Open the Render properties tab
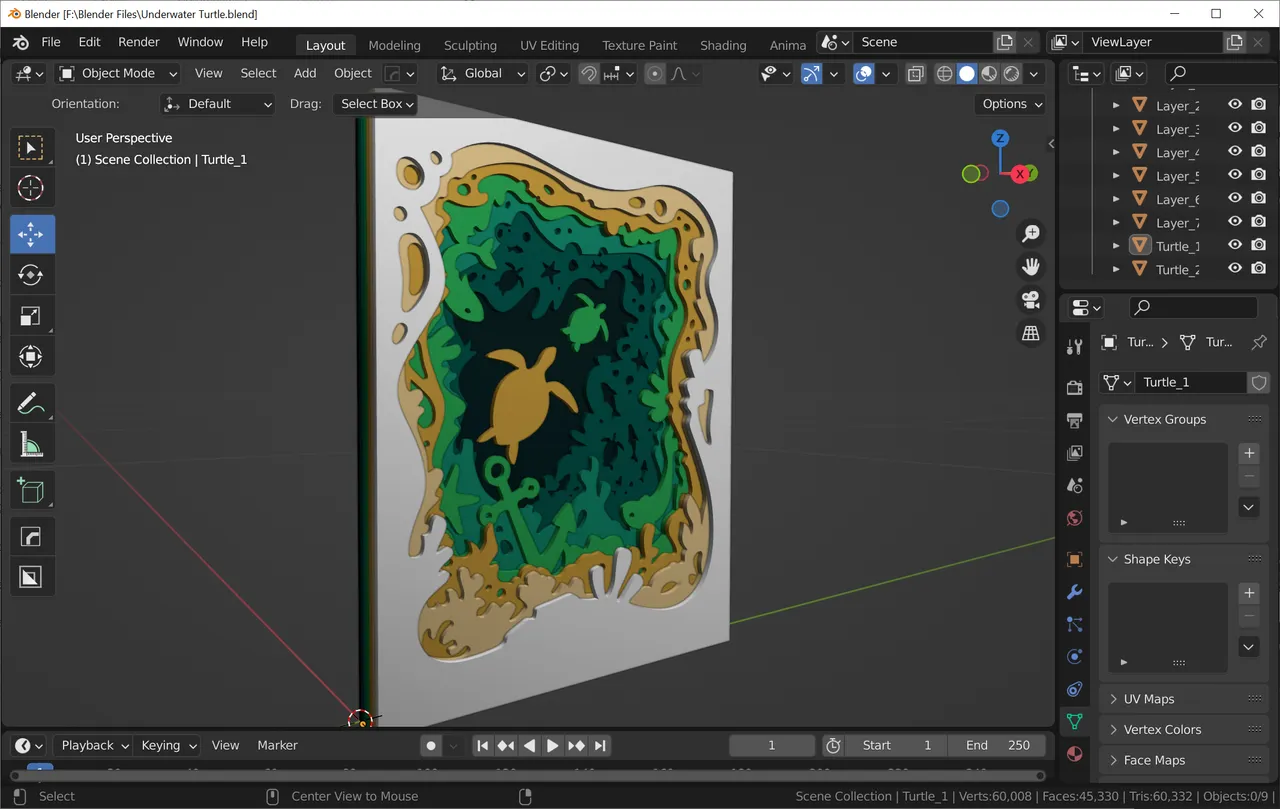This screenshot has height=809, width=1280. tap(1075, 388)
